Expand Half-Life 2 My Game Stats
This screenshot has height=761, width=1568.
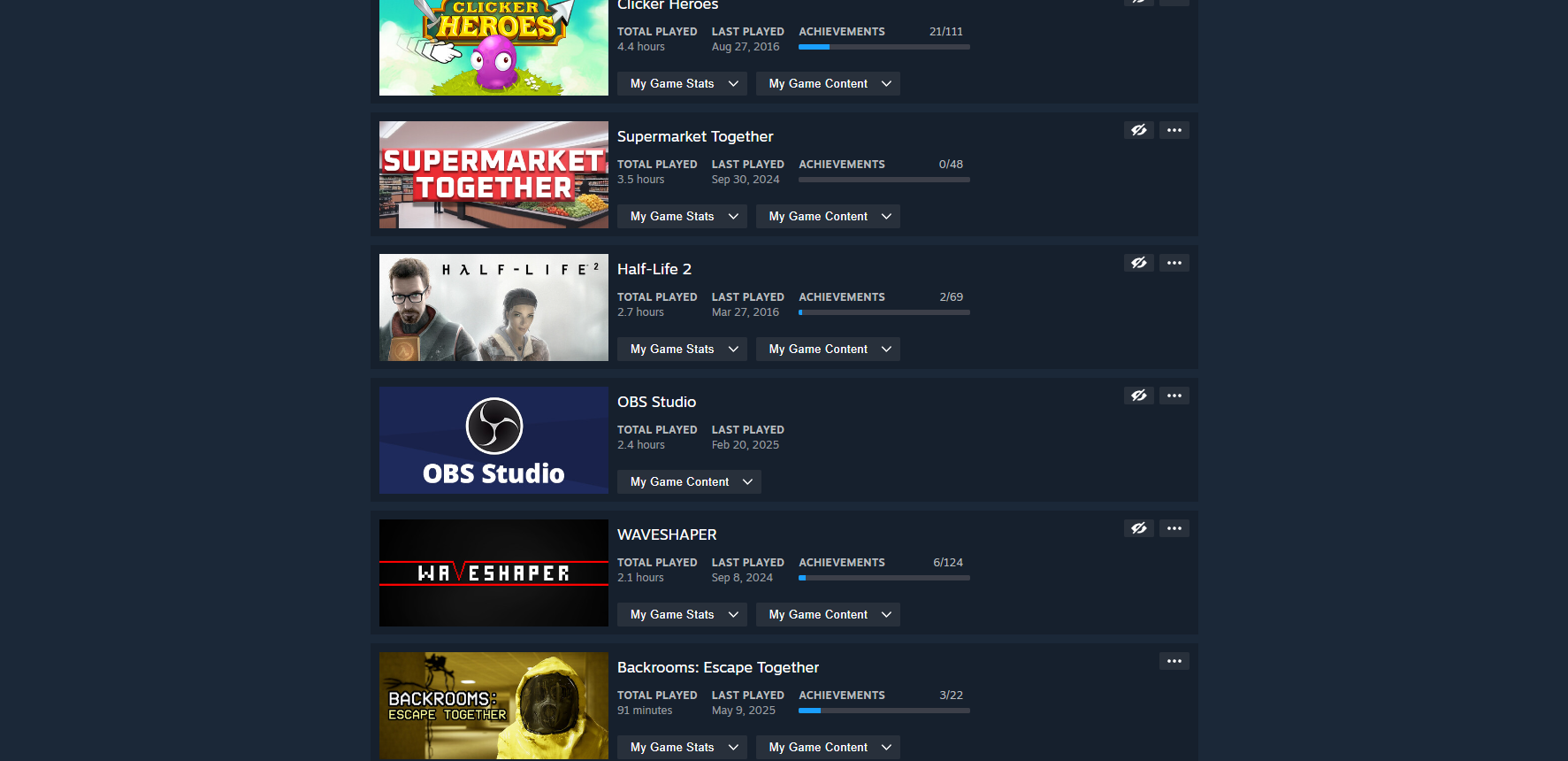click(682, 349)
